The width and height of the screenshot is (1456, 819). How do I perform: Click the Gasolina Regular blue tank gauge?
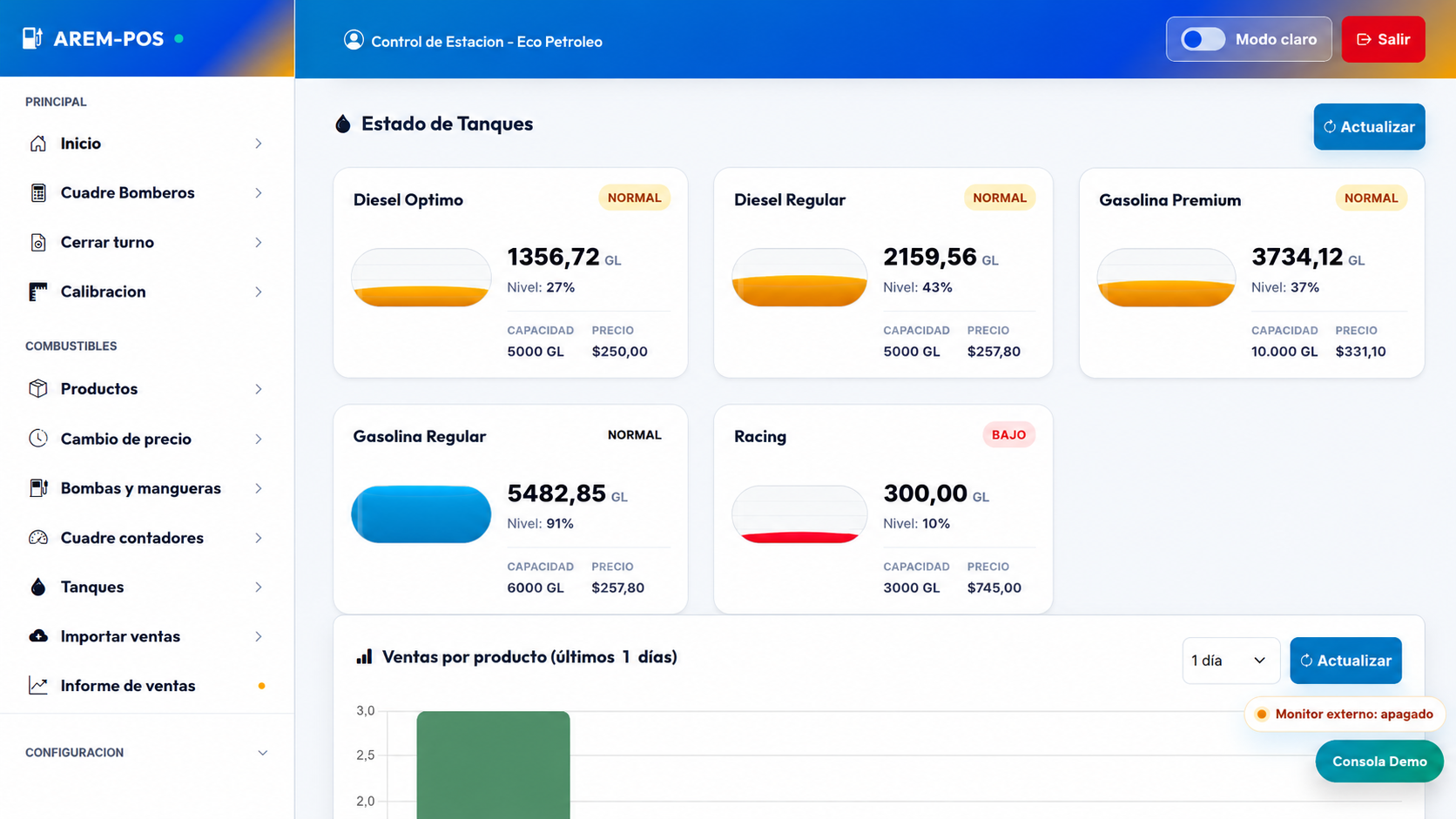[x=421, y=514]
